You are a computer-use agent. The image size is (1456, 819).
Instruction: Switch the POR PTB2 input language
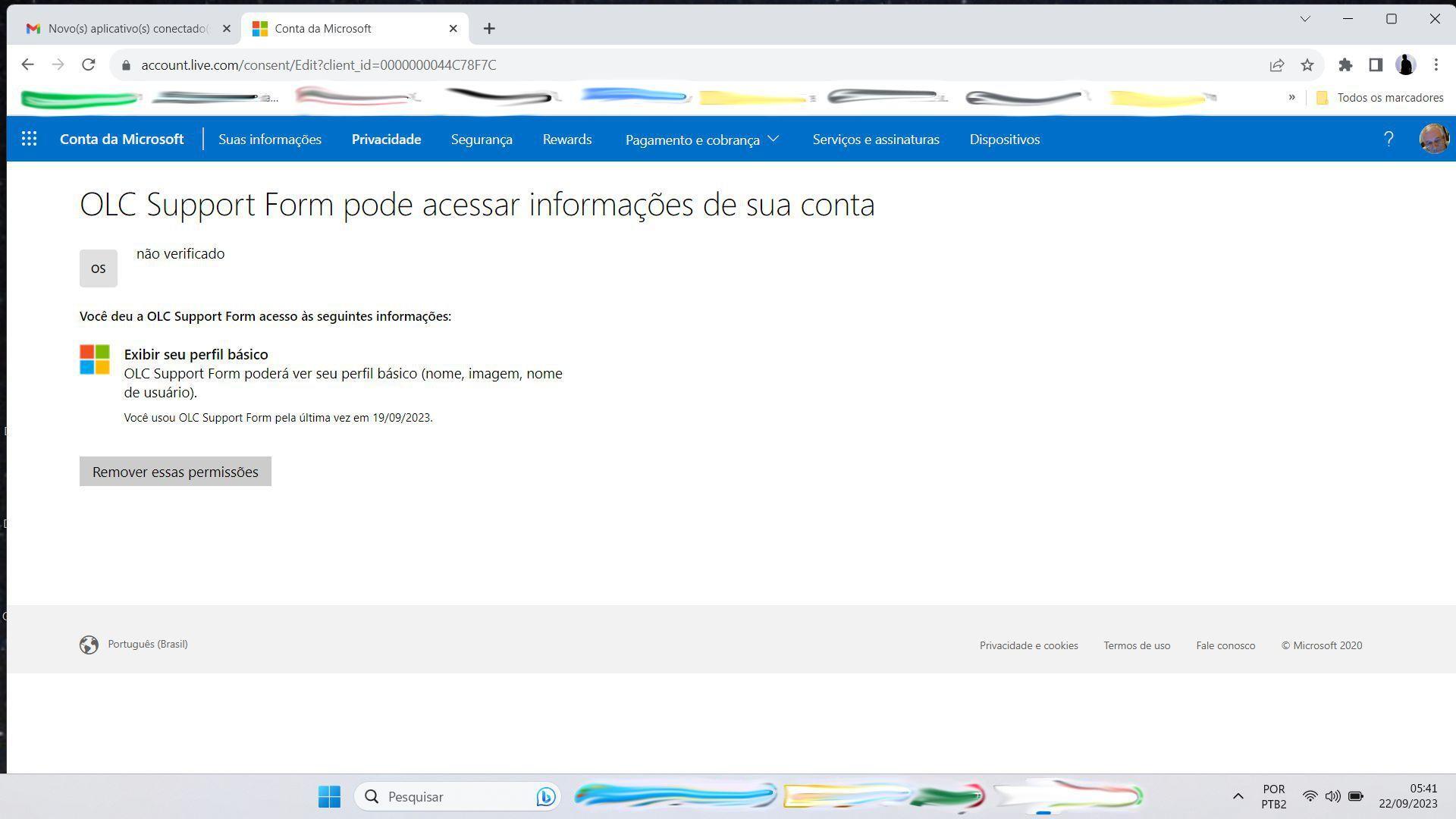click(1274, 796)
